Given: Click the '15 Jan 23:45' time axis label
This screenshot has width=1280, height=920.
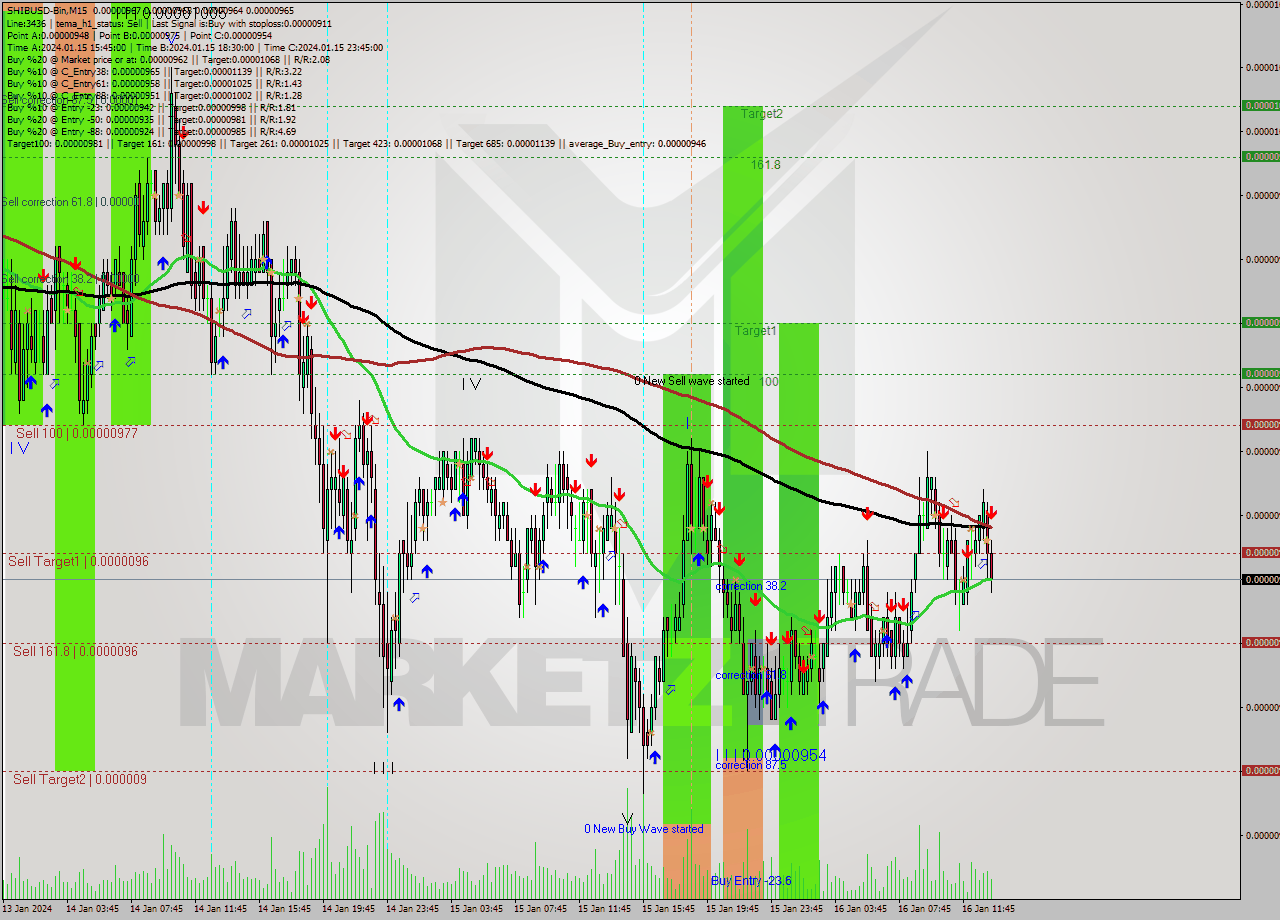Looking at the screenshot, I should 796,909.
